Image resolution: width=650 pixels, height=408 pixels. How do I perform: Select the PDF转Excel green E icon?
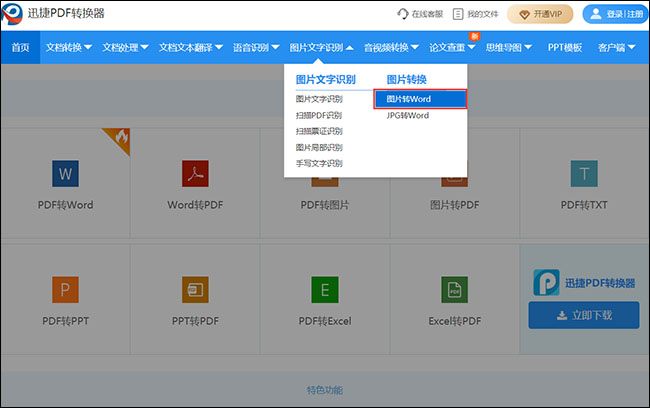[324, 290]
